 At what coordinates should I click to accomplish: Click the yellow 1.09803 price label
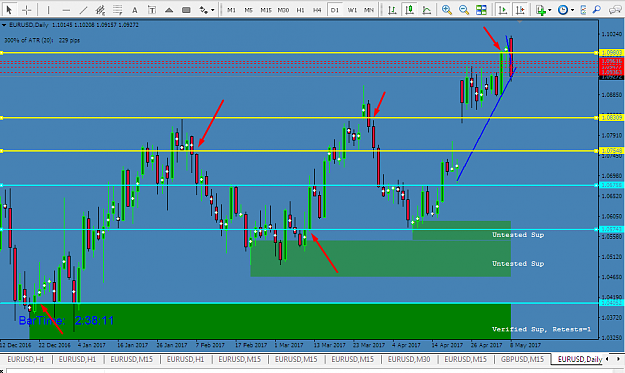coord(611,53)
